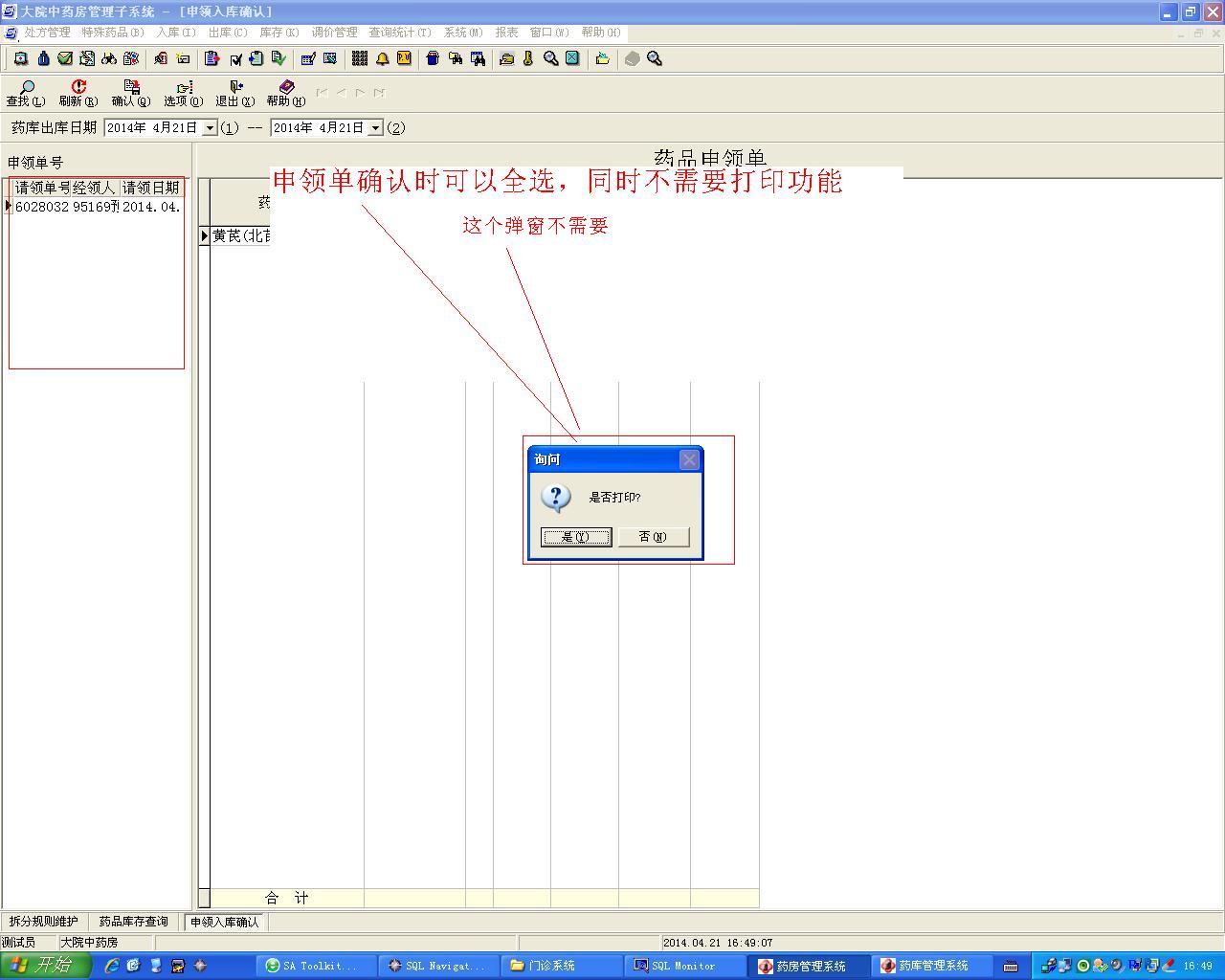Open the 出库(C) menu
1225x980 pixels.
pyautogui.click(x=228, y=33)
